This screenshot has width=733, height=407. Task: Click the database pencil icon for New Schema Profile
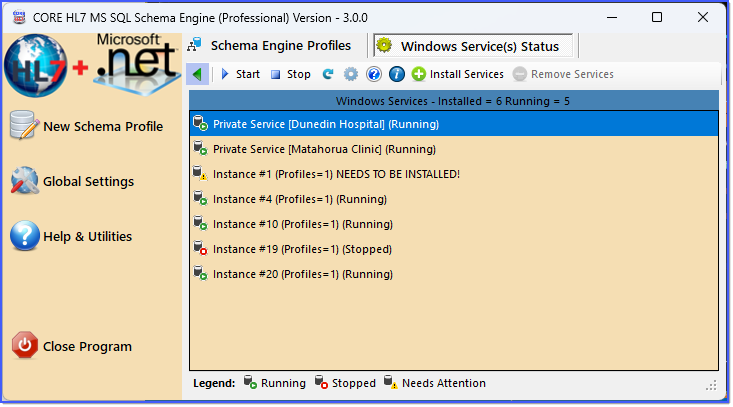(24, 125)
